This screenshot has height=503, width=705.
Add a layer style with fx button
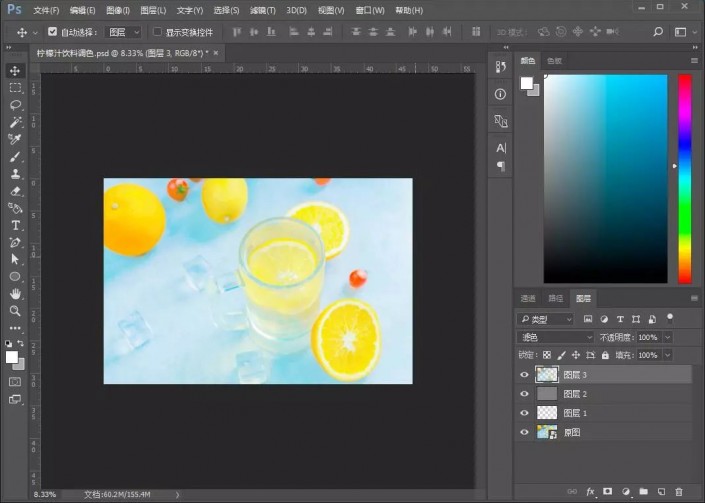(x=590, y=492)
